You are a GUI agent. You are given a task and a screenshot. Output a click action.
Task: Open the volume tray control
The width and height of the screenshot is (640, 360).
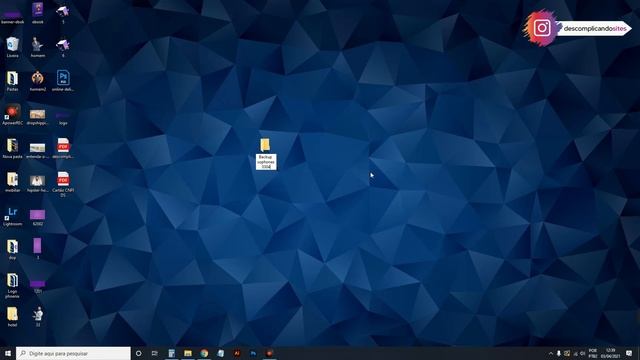[x=582, y=353]
